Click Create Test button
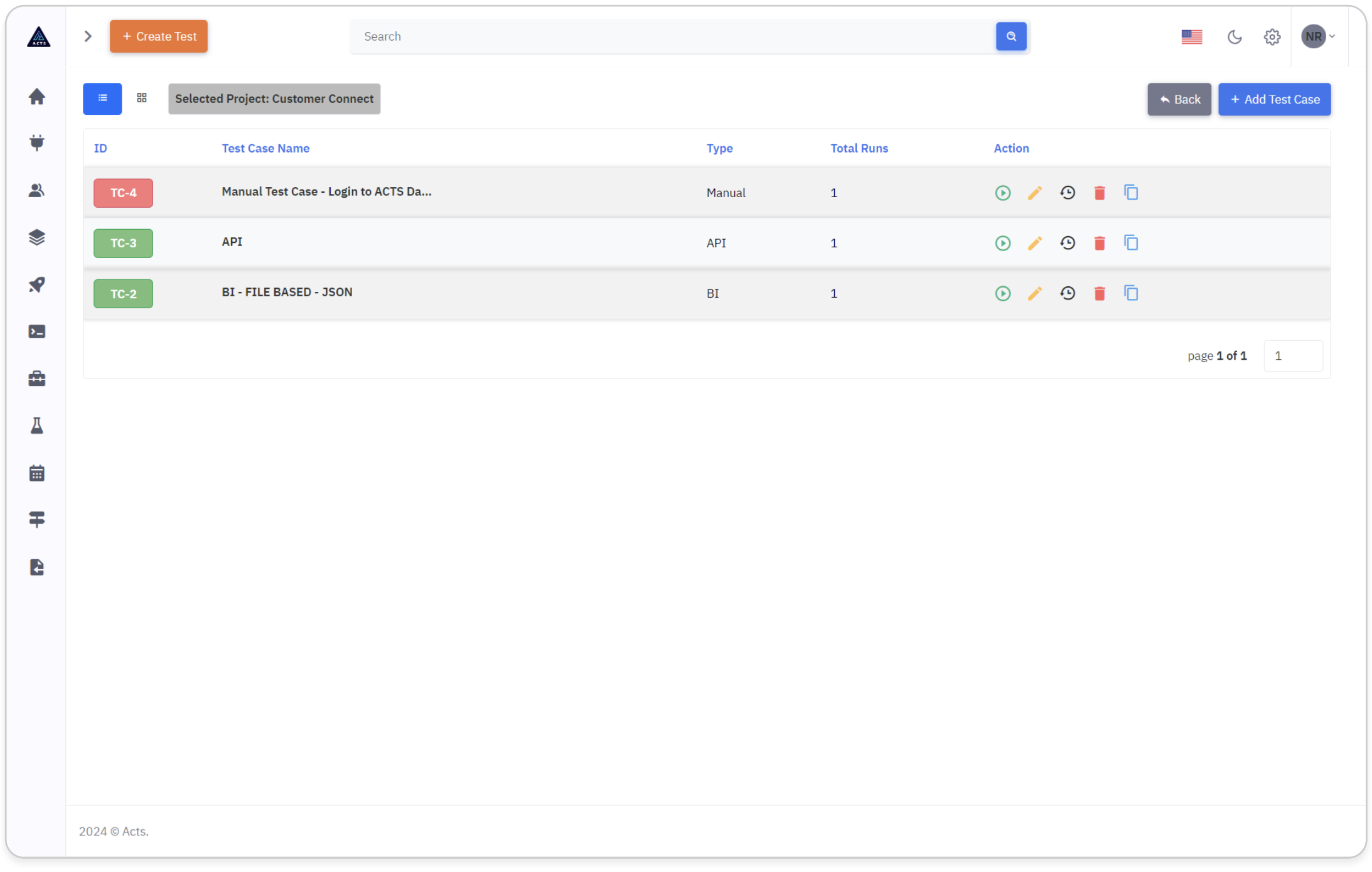 (159, 36)
